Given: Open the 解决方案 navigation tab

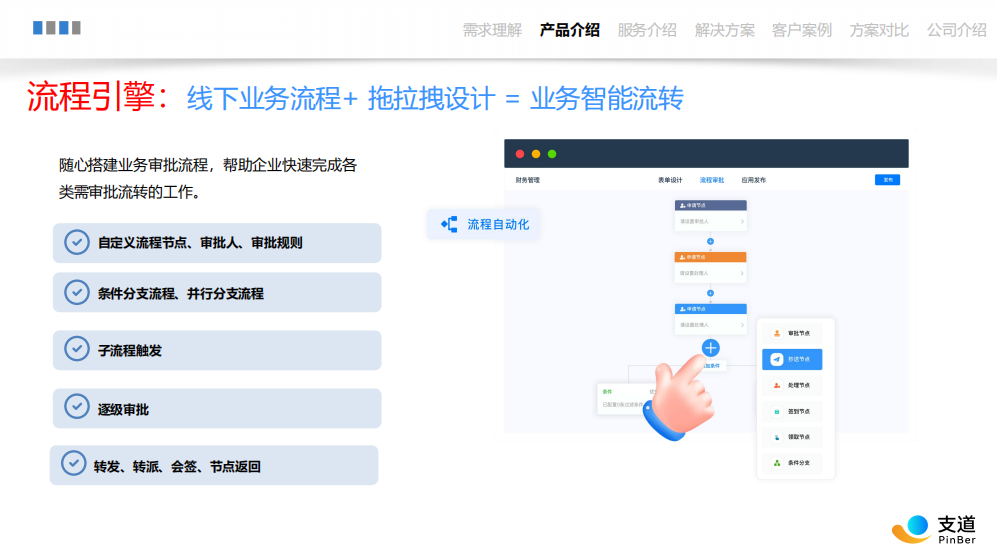Looking at the screenshot, I should click(724, 30).
